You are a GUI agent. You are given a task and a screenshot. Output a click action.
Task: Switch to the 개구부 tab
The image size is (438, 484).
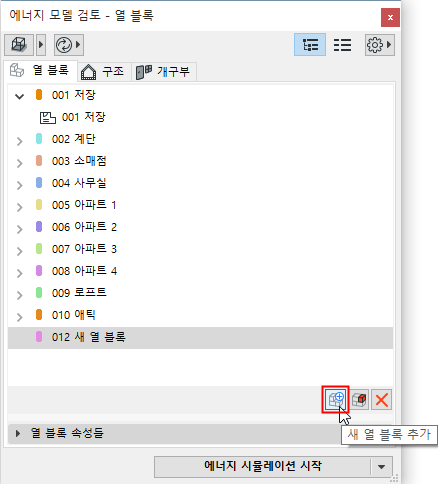click(x=164, y=72)
